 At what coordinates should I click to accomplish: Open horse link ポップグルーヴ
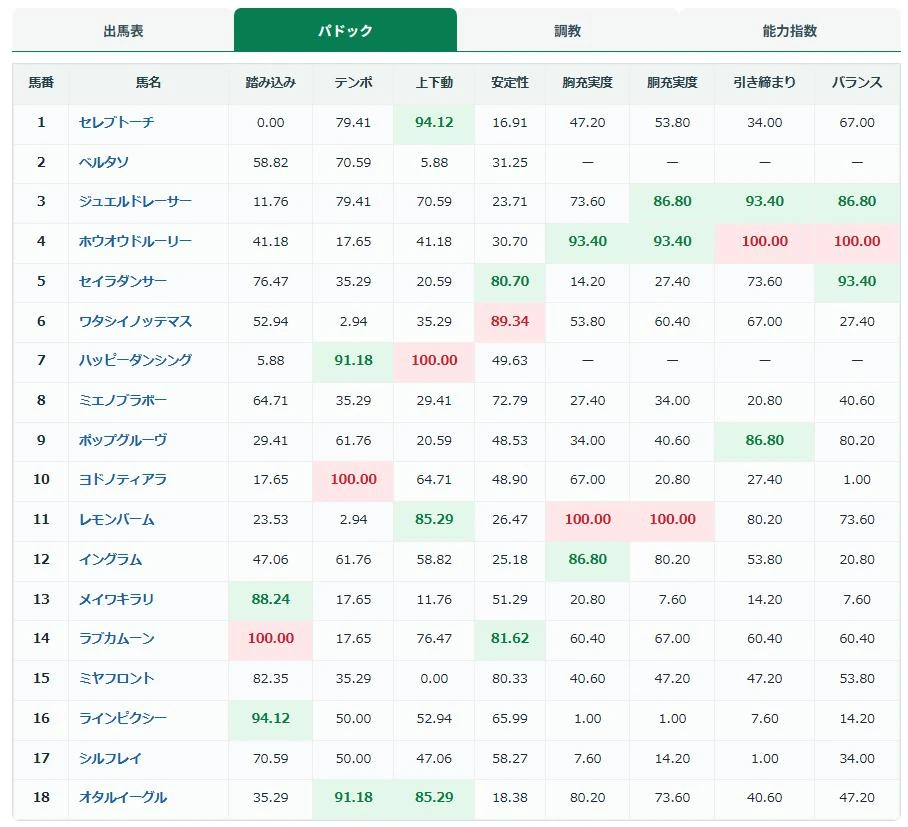pos(123,440)
